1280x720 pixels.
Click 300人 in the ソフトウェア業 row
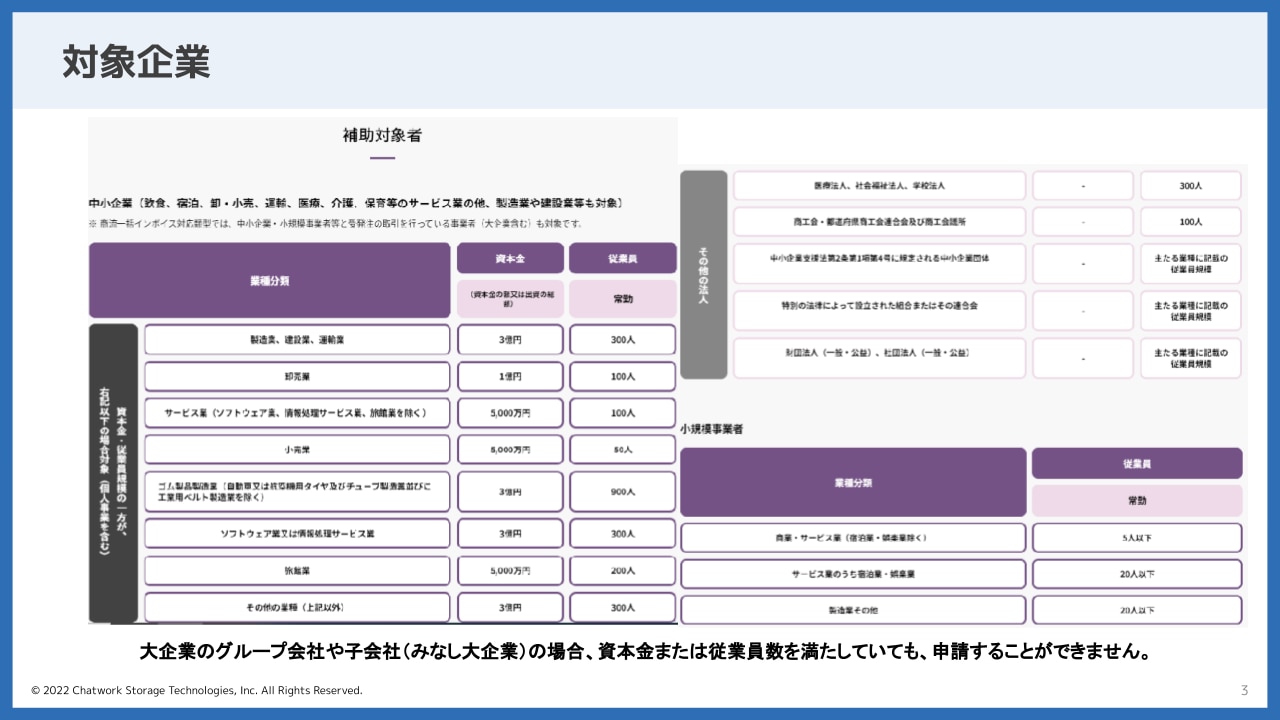tap(623, 534)
